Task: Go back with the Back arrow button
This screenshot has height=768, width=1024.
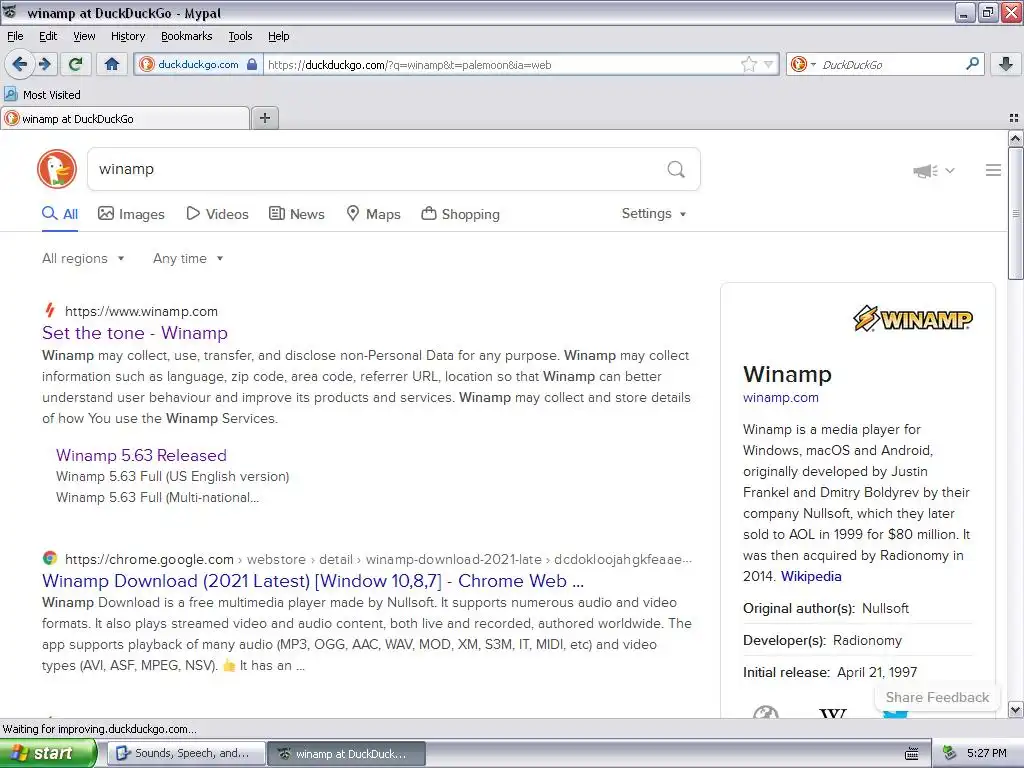Action: coord(19,64)
